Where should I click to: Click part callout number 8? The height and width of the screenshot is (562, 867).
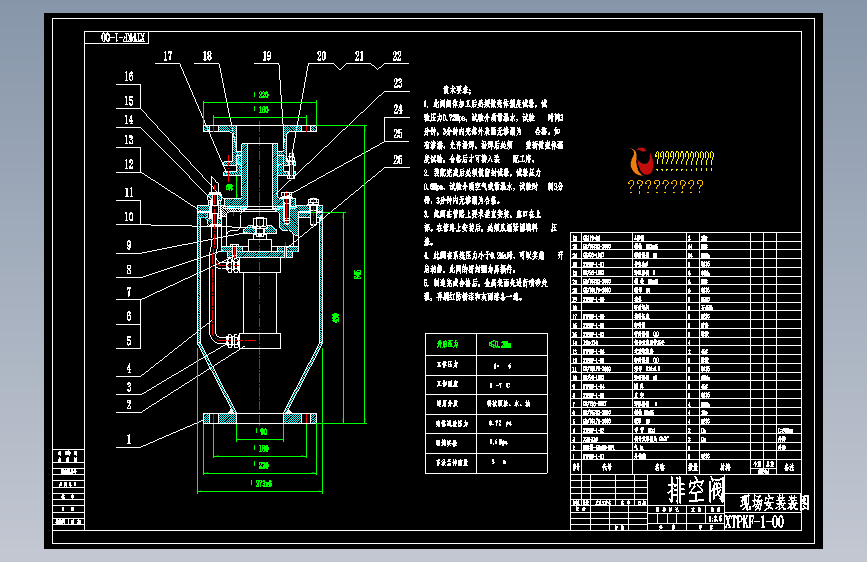[x=129, y=269]
